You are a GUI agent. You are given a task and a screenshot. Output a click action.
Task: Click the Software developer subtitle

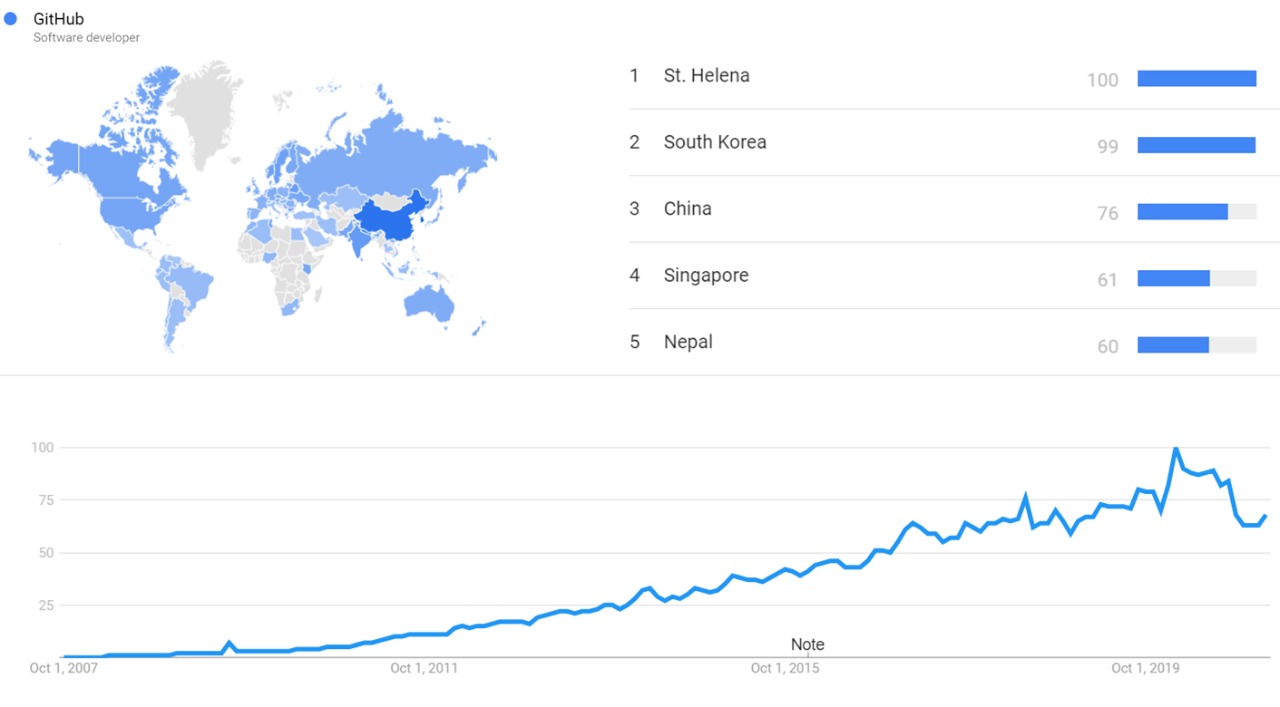(86, 38)
